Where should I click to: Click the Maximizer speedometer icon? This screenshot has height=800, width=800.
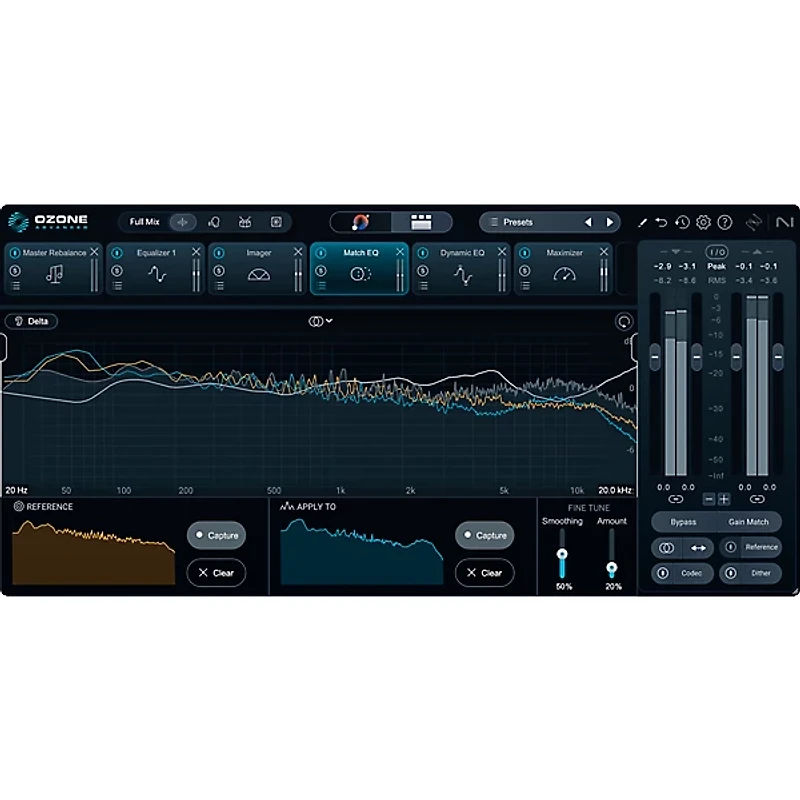click(x=564, y=274)
